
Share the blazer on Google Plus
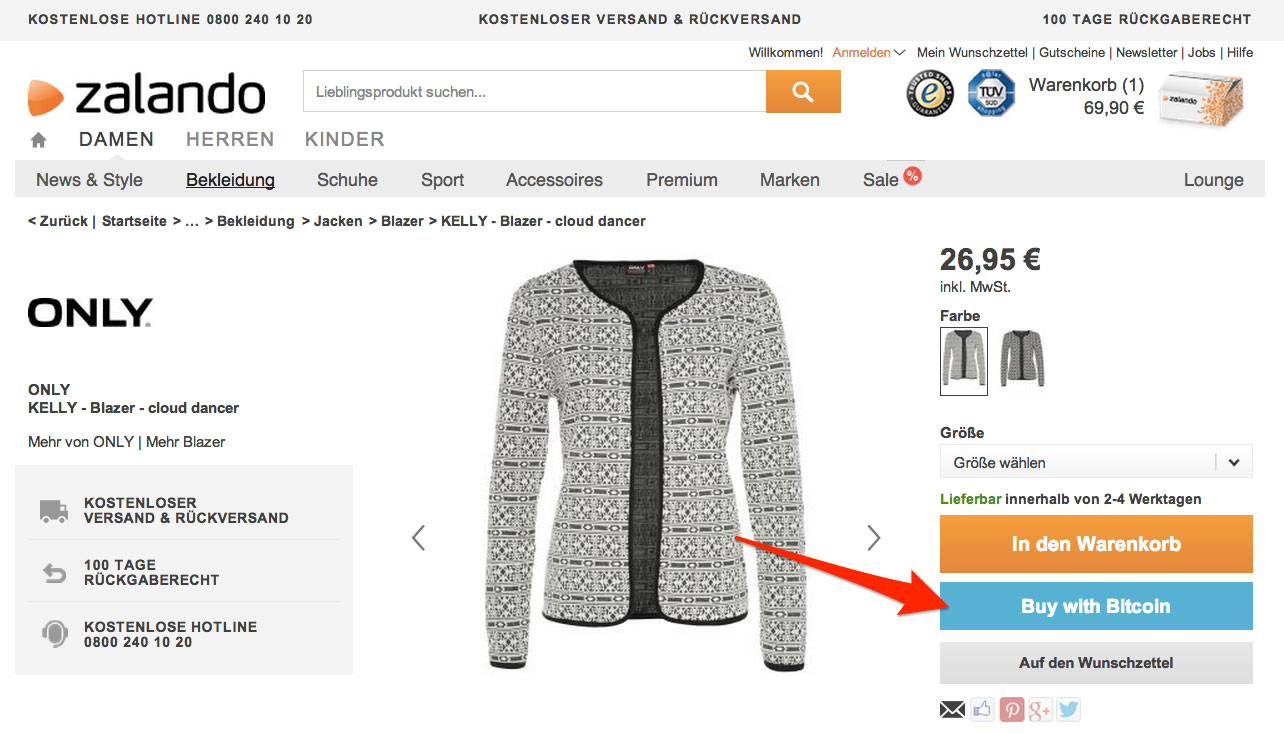click(x=1040, y=710)
